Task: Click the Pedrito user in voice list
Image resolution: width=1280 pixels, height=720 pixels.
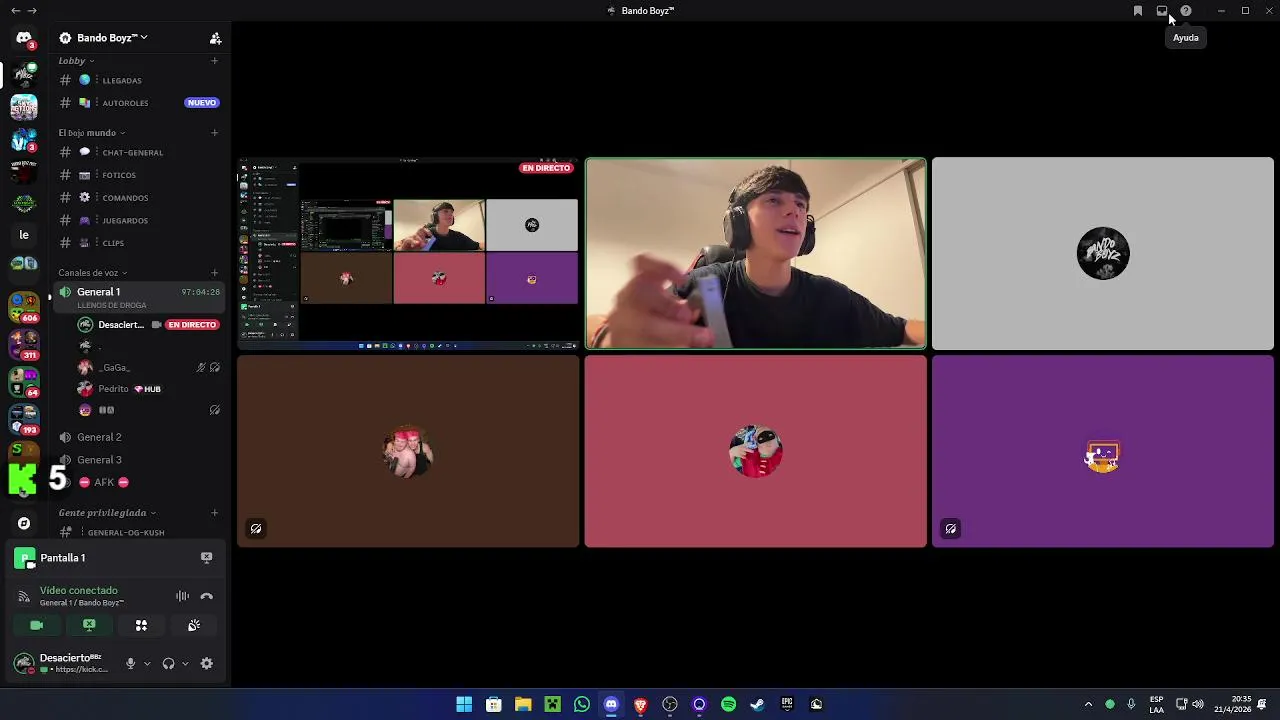Action: pyautogui.click(x=148, y=389)
